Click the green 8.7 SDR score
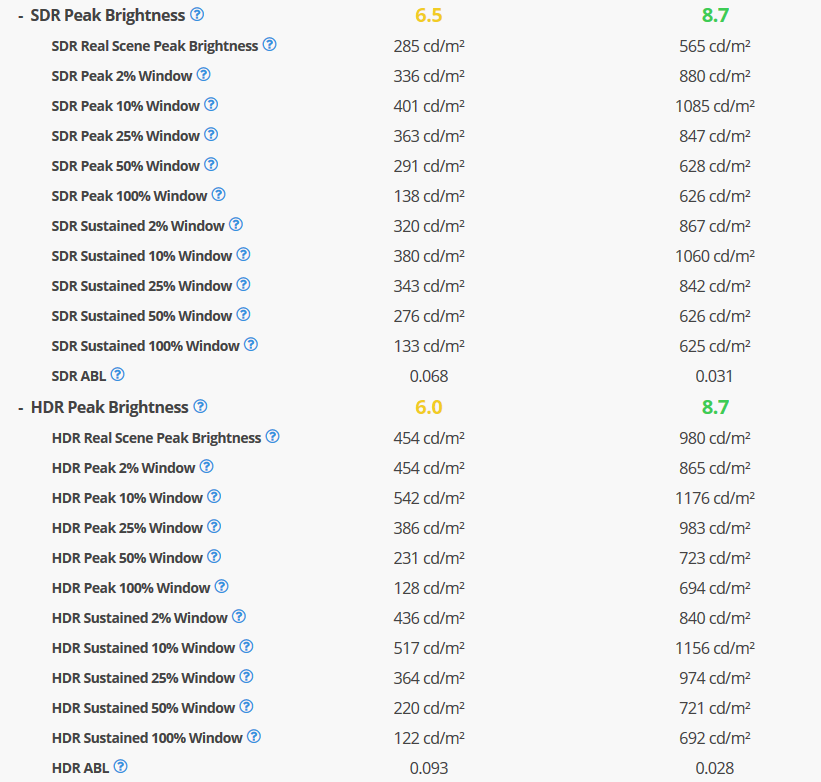The width and height of the screenshot is (821, 782). tap(715, 15)
